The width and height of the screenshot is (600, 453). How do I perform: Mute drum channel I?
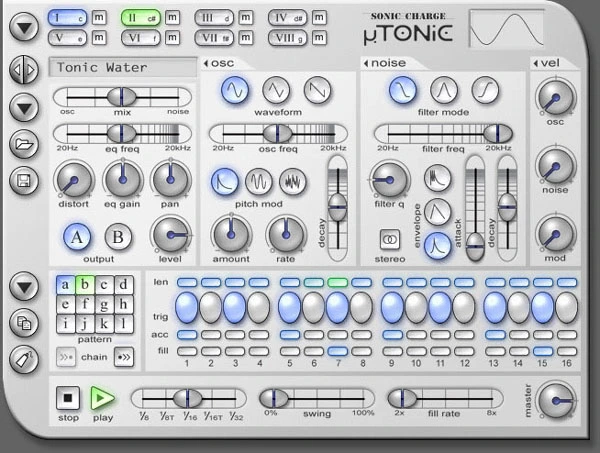98,18
